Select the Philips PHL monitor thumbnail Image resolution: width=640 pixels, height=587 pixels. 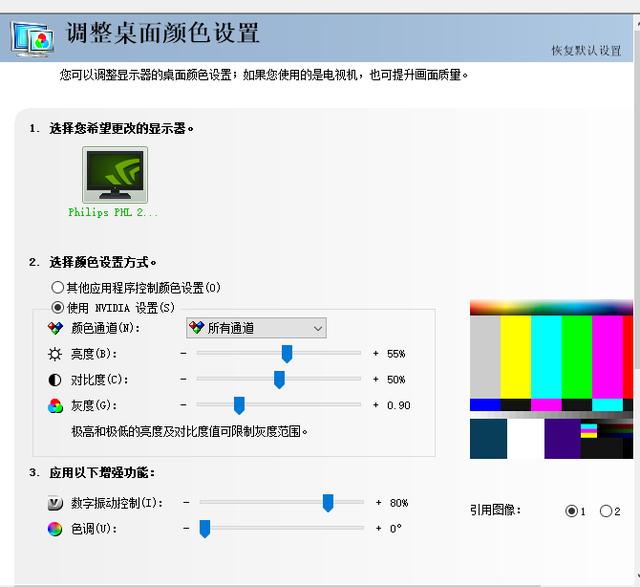pyautogui.click(x=115, y=175)
